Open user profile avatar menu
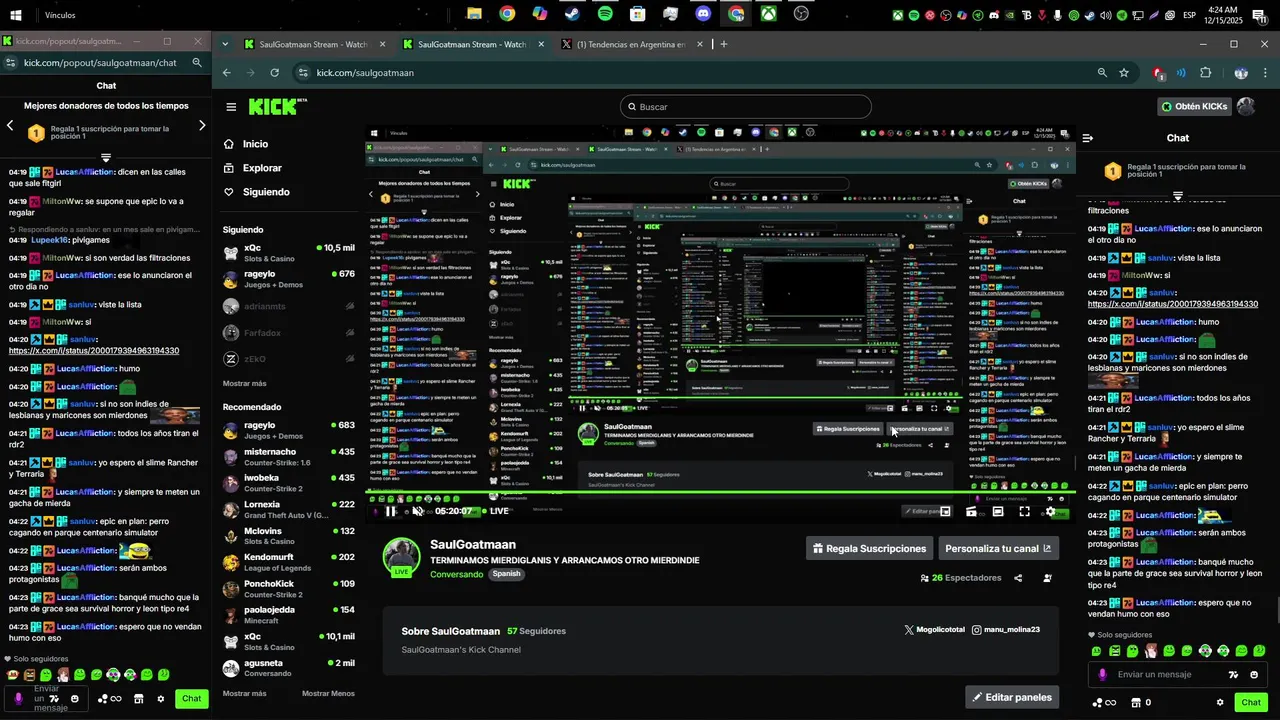Screen dimensions: 1280x720 [1246, 107]
